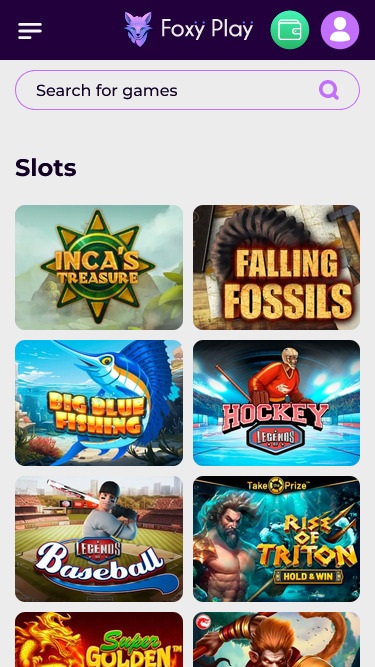This screenshot has width=375, height=667.
Task: Click the Foxy Play title text
Action: (207, 29)
